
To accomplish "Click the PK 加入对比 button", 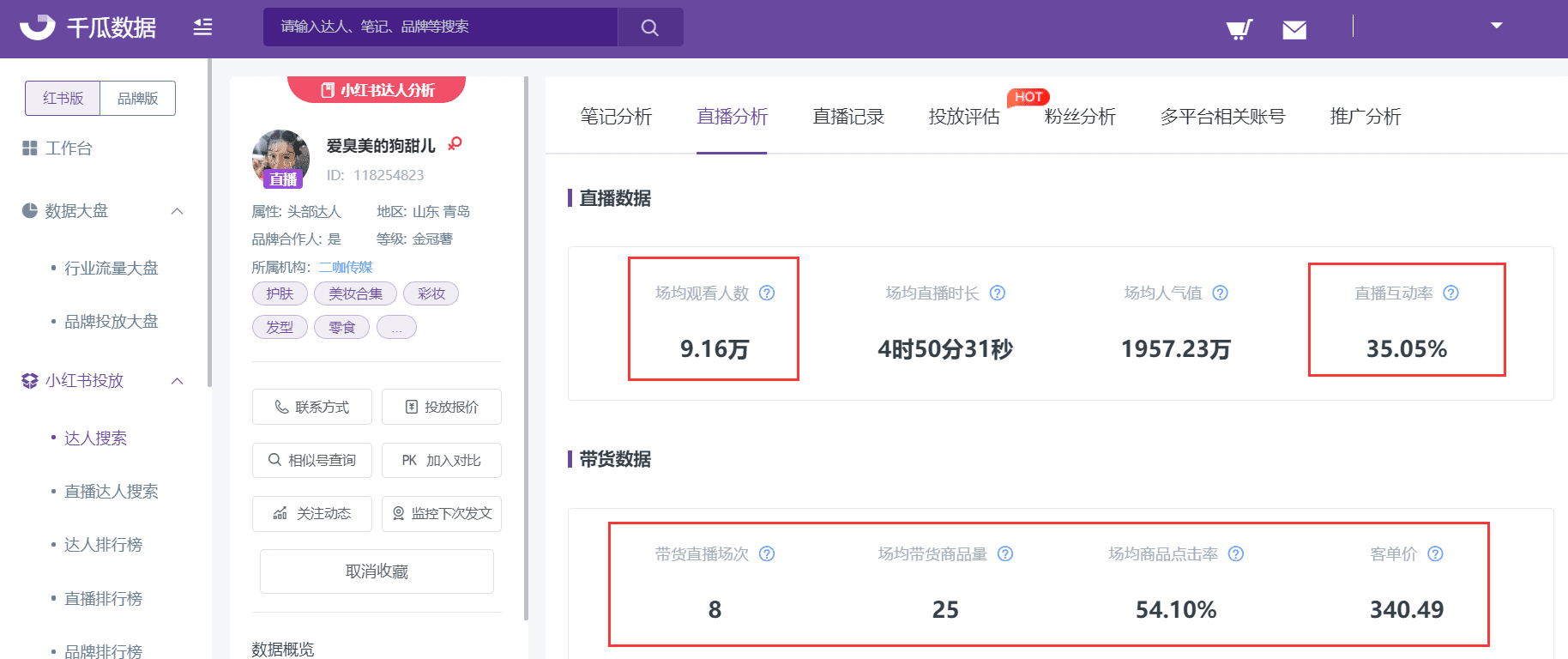I will coord(442,460).
